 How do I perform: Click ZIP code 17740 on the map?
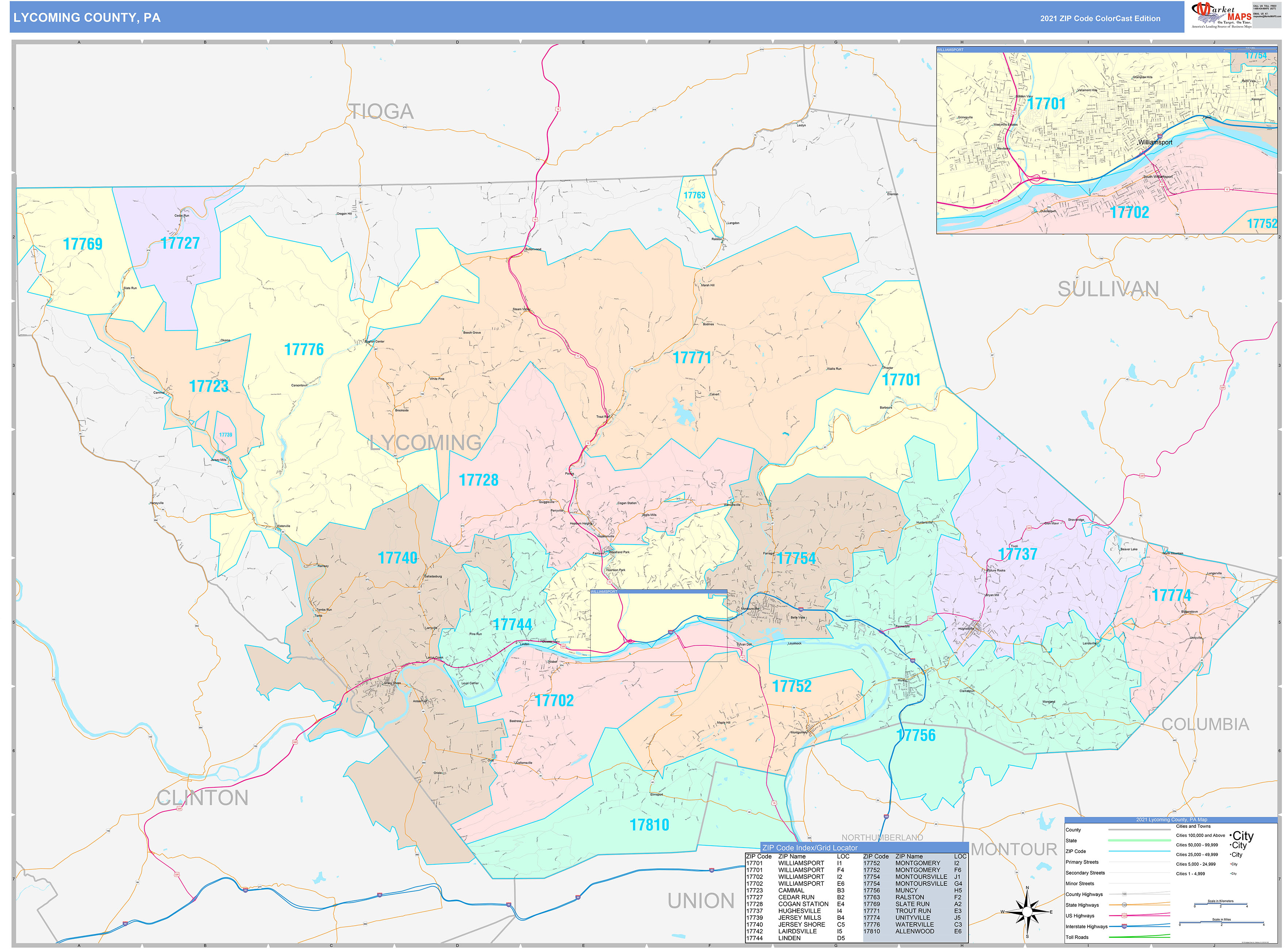pyautogui.click(x=397, y=558)
